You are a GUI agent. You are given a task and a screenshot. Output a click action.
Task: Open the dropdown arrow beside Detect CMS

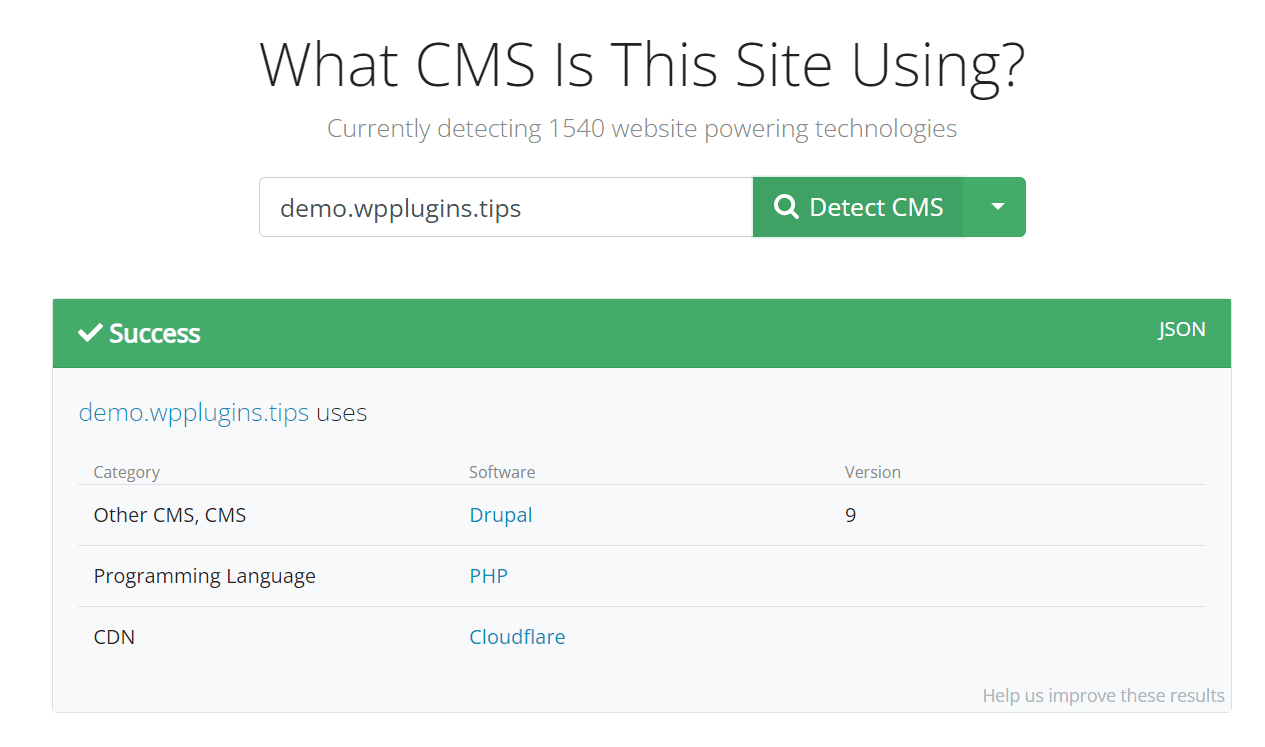(x=996, y=207)
